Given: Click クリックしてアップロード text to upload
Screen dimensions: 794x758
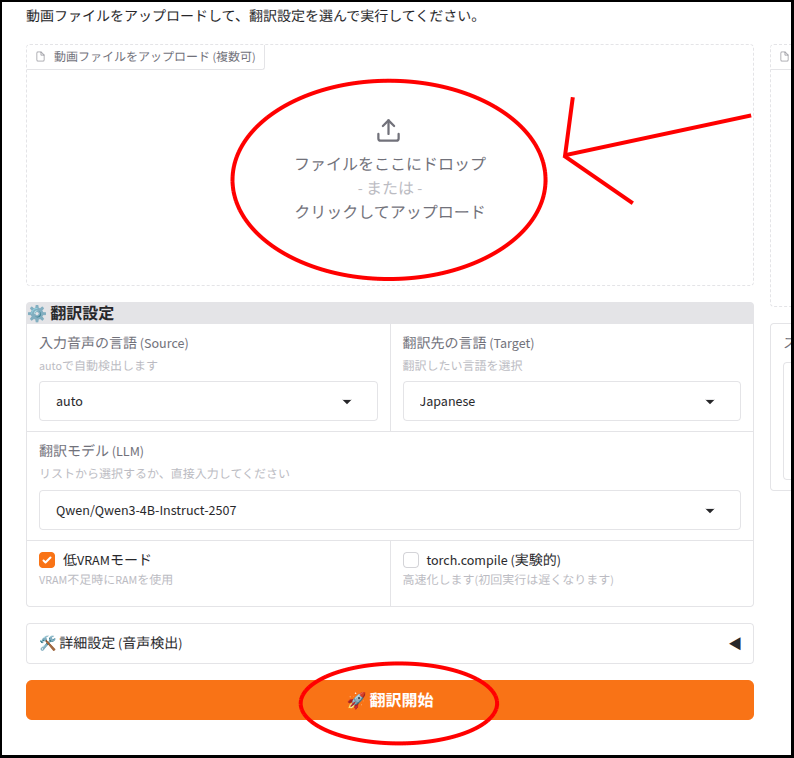Looking at the screenshot, I should click(x=390, y=212).
